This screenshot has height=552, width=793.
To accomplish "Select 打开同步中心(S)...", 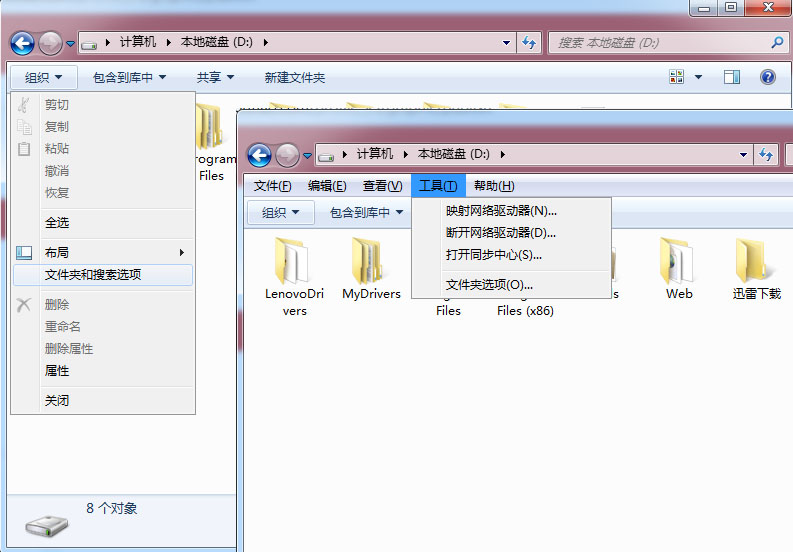I will click(x=511, y=254).
